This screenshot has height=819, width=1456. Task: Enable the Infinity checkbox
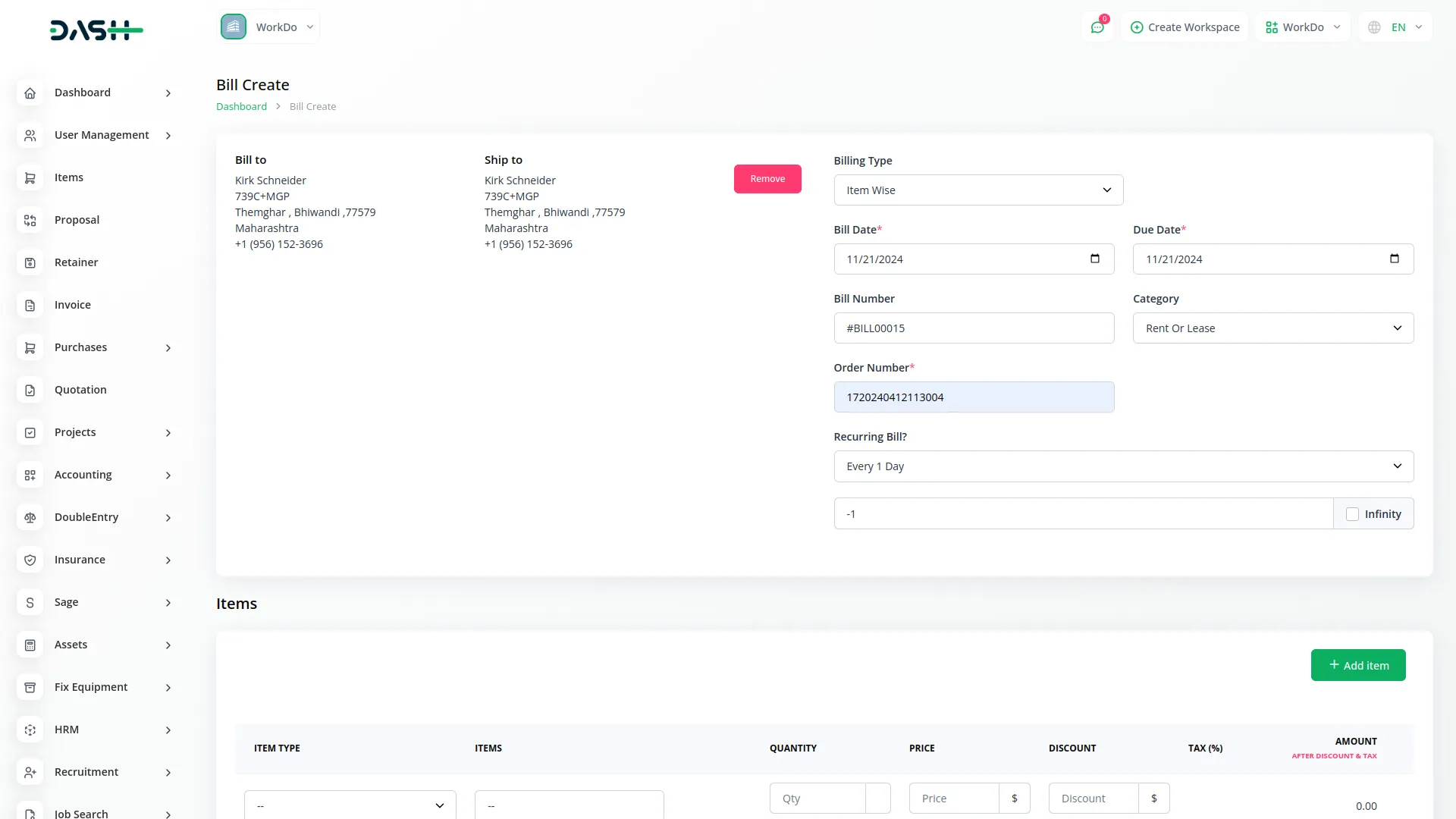click(1352, 514)
